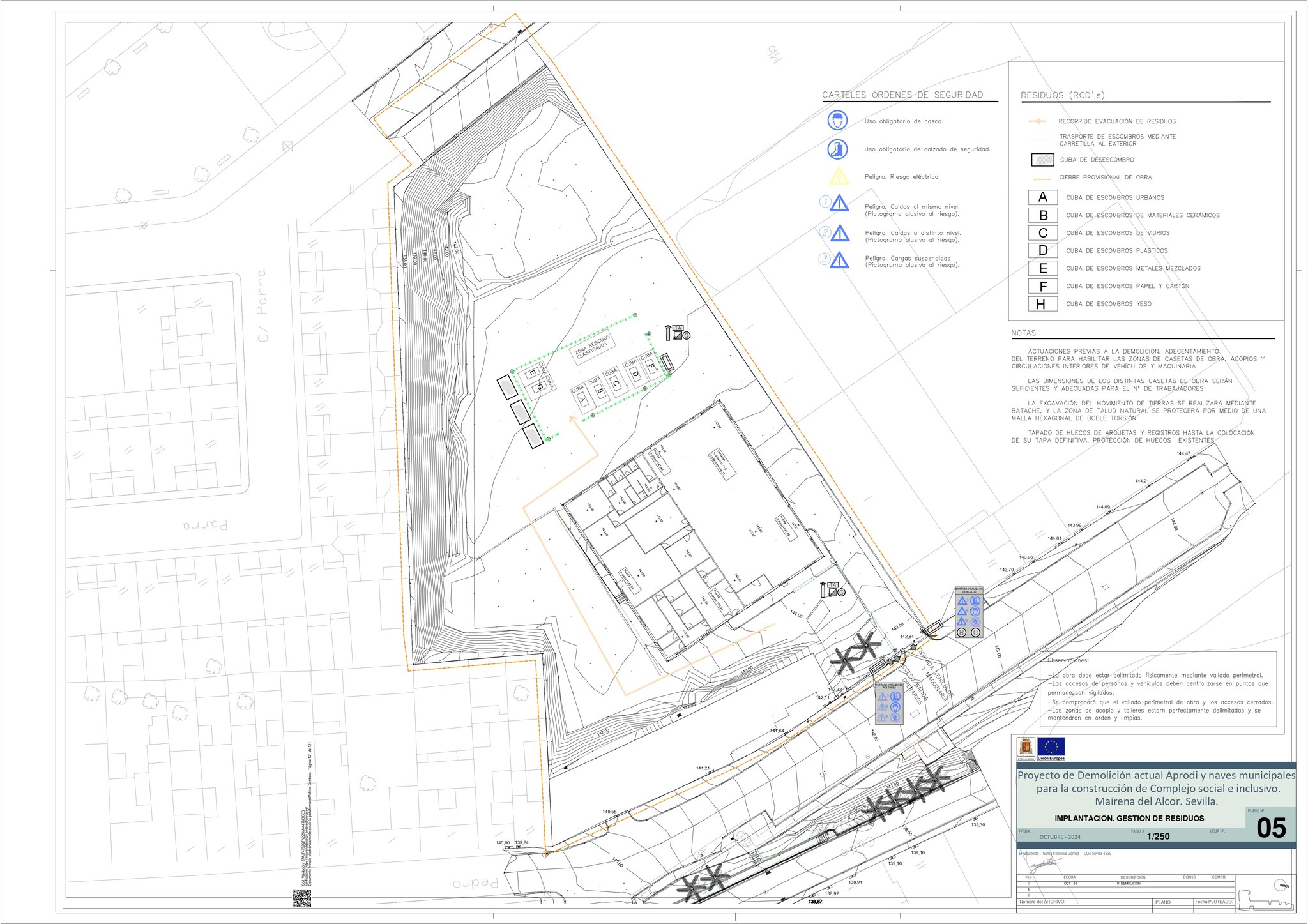
Task: Click the hatched cuba de desescombro symbol
Action: 1042,160
